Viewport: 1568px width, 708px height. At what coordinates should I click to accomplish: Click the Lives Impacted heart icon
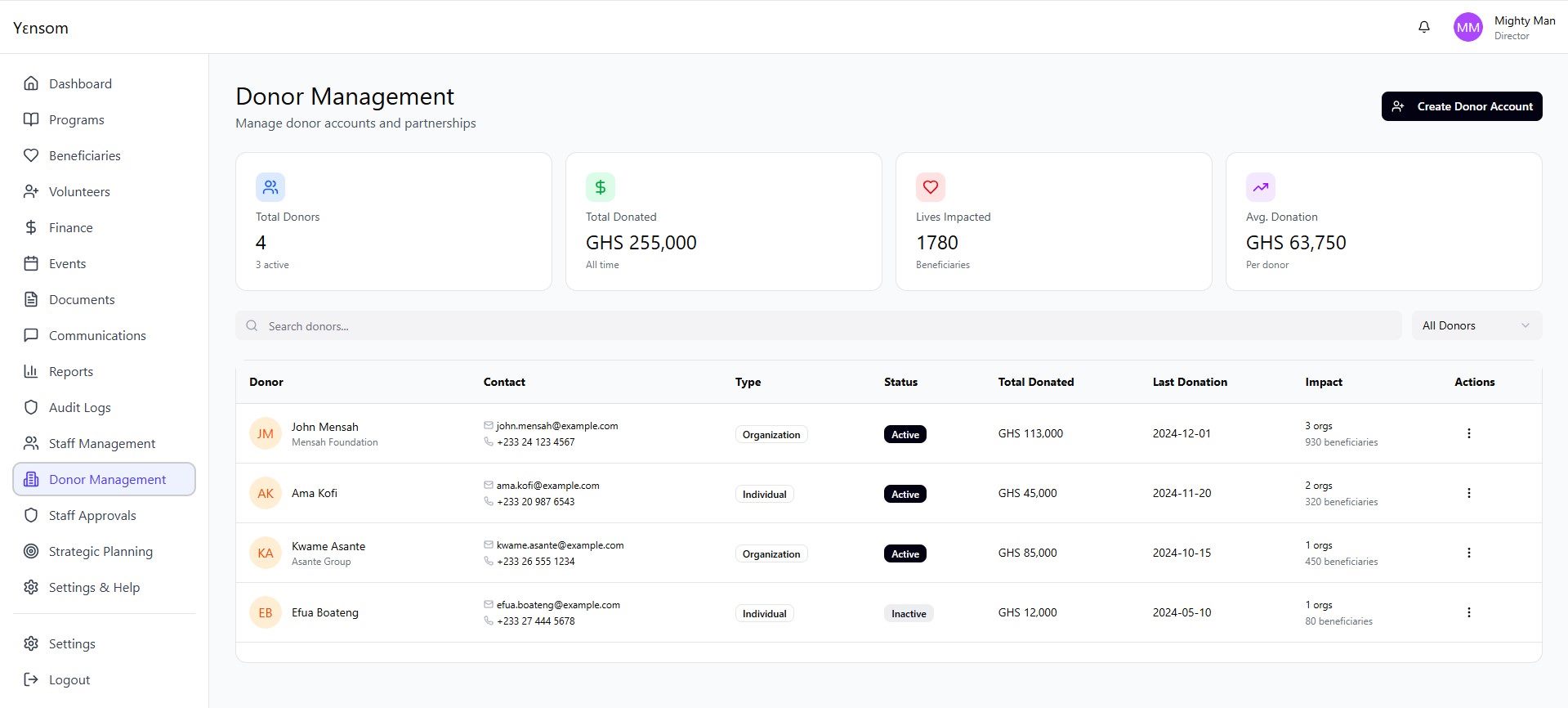coord(931,187)
